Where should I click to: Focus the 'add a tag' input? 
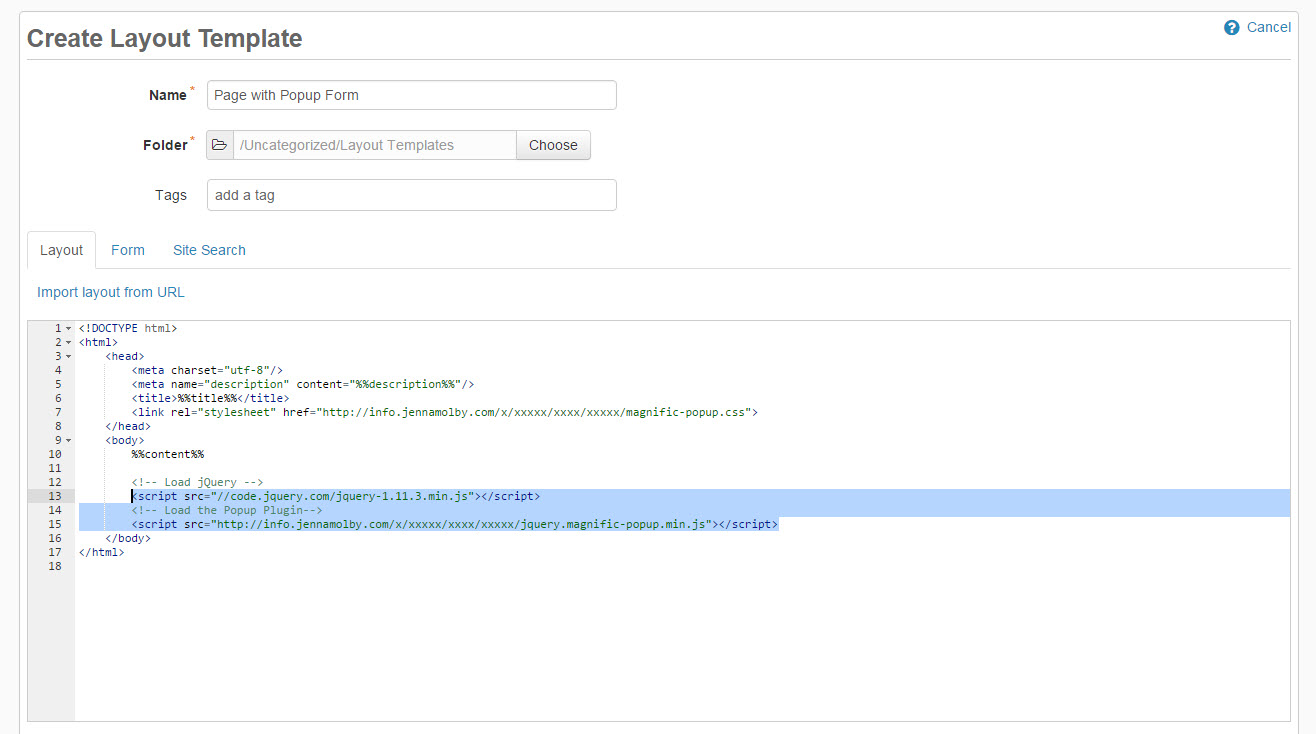[411, 195]
